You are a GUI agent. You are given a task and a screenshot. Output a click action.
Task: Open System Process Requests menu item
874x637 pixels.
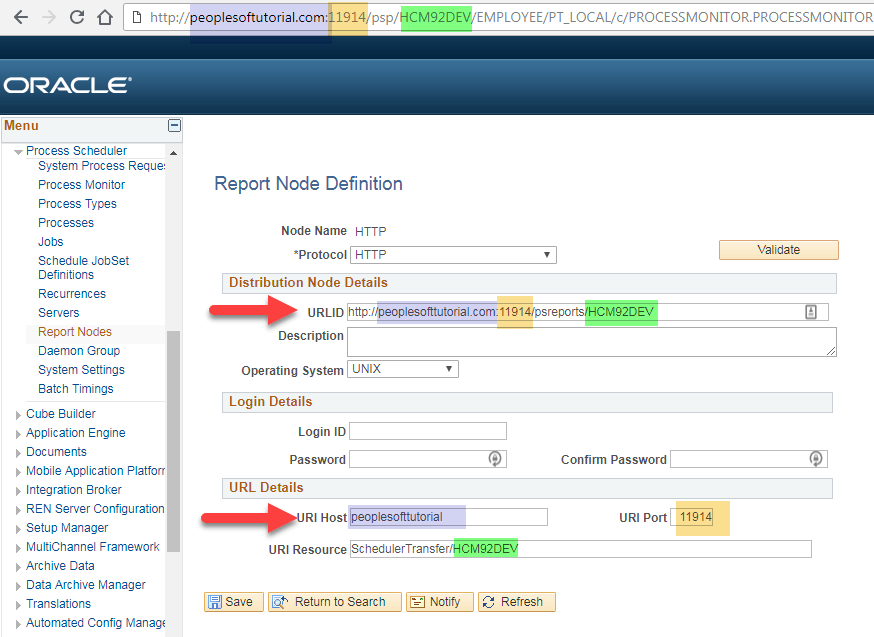point(101,166)
